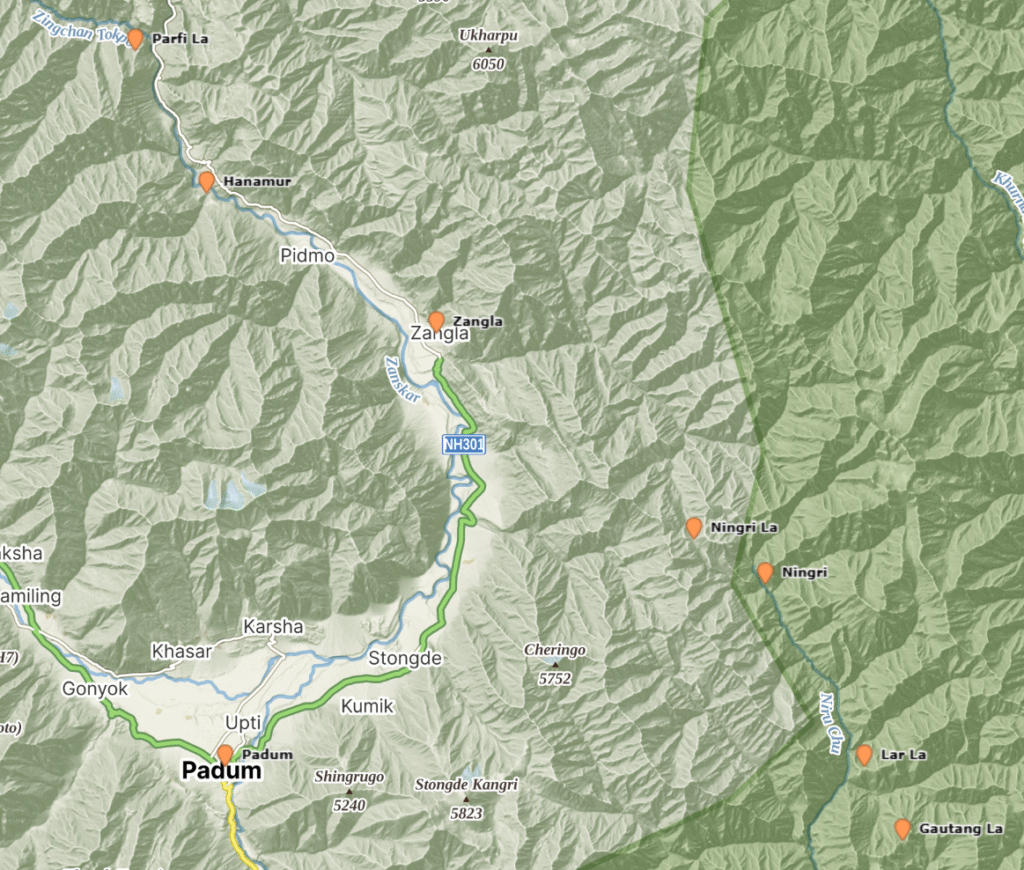Screen dimensions: 1024x870
Task: Select the Ningri orange pin
Action: tap(765, 572)
